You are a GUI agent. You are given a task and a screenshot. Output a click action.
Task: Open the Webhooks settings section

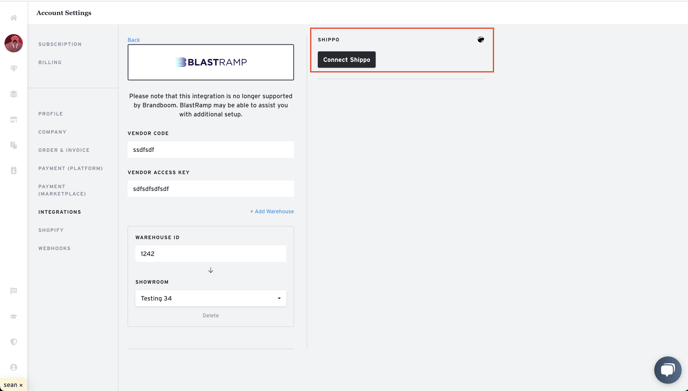pyautogui.click(x=54, y=248)
